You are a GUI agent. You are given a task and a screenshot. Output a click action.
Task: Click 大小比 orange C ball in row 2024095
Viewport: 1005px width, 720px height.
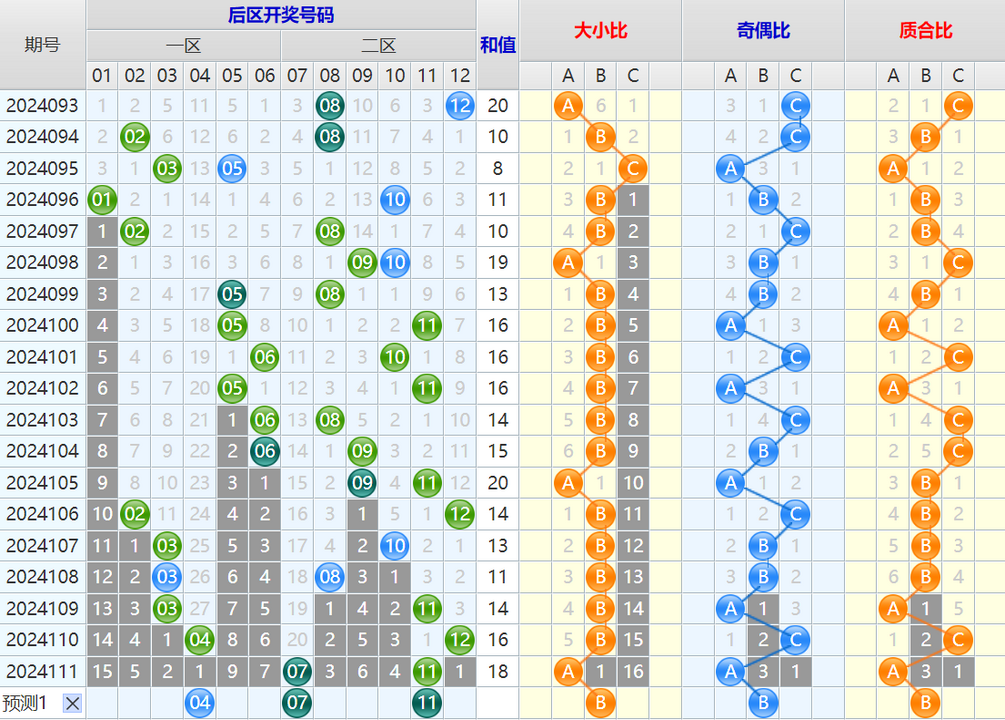633,169
